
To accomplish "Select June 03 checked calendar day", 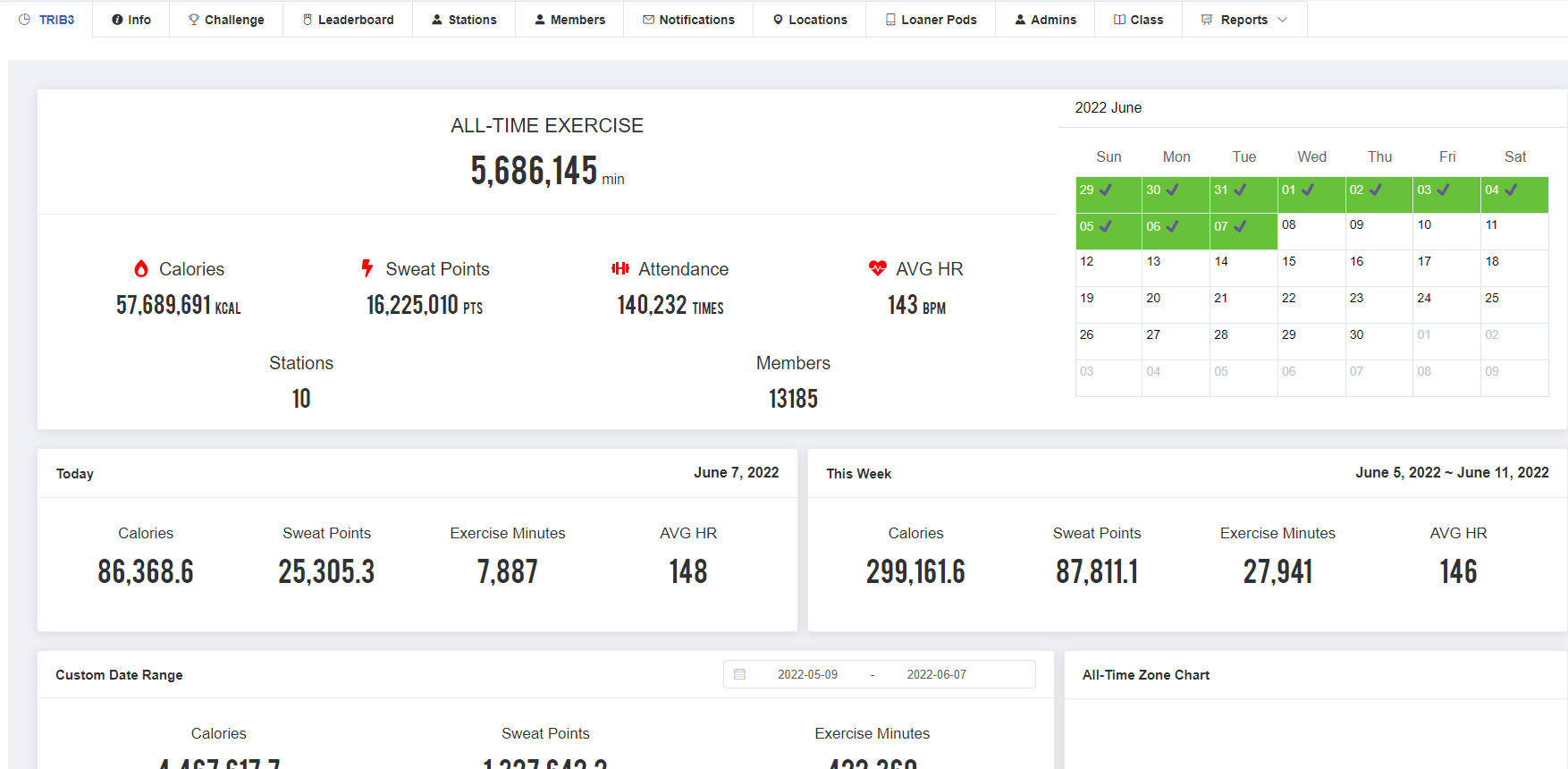I will pos(1446,195).
